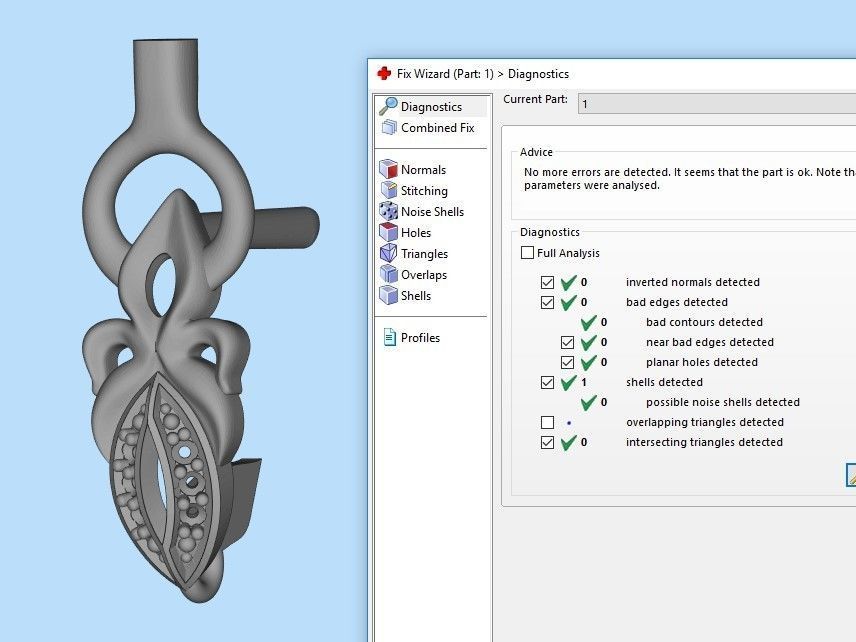Click the Current Part field
Viewport: 856px width, 642px height.
(717, 104)
